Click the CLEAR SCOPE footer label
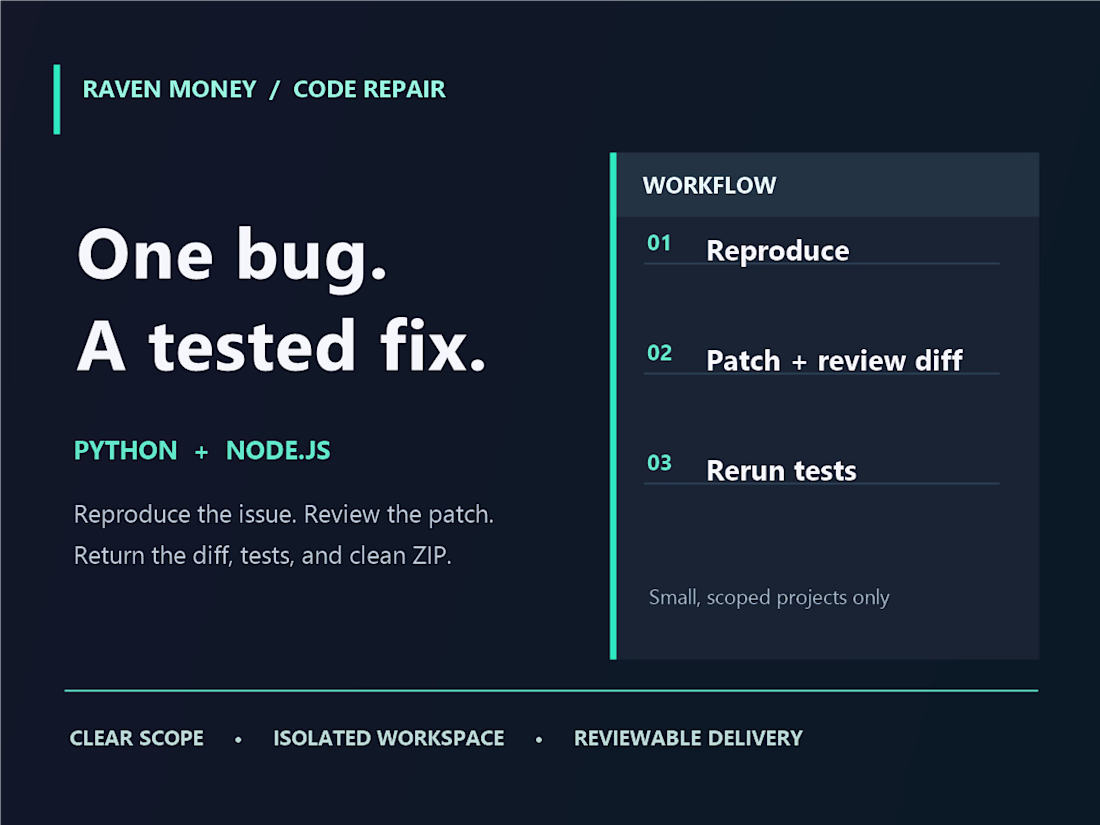 coord(137,738)
